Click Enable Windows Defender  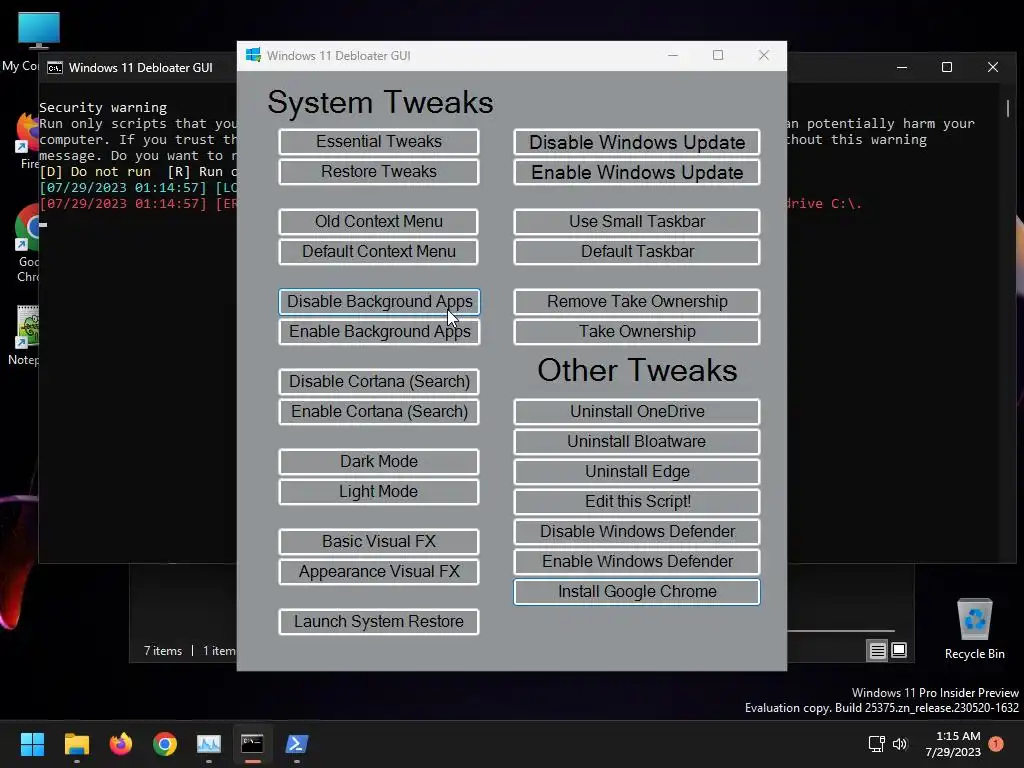coord(637,562)
